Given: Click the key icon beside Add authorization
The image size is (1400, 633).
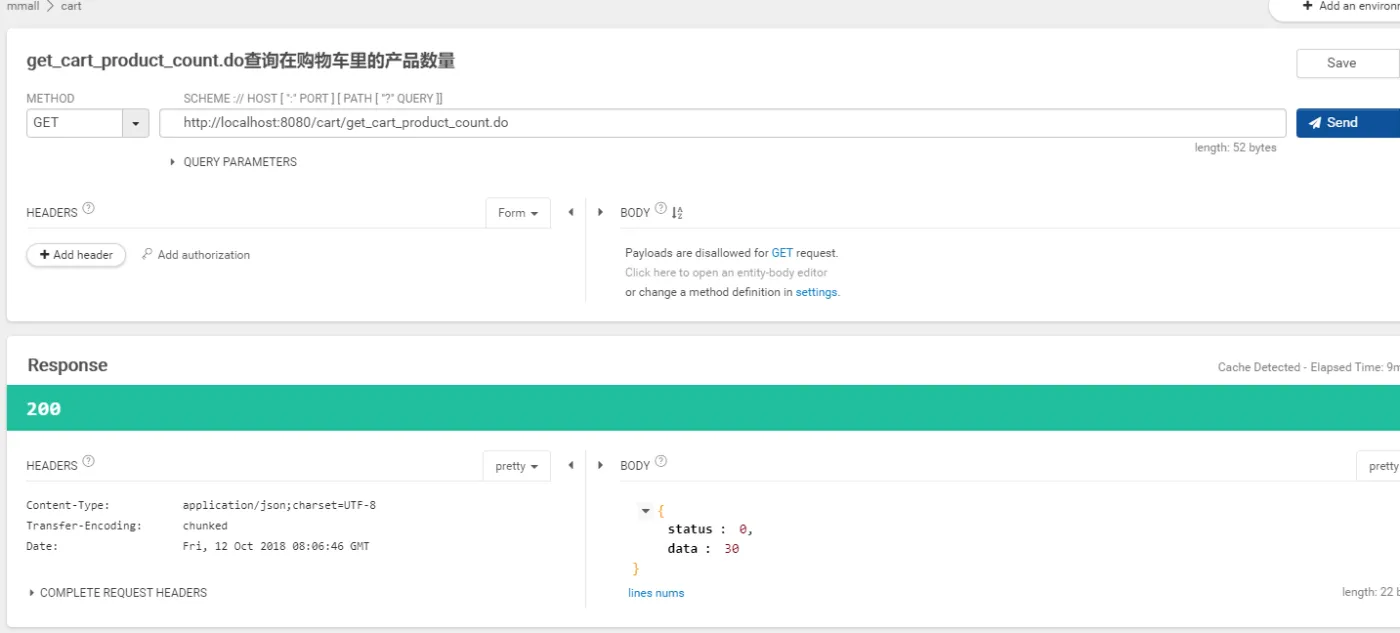Looking at the screenshot, I should pos(147,254).
